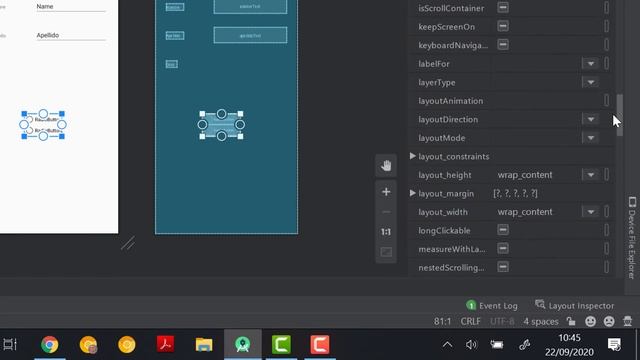
Task: Click the layoutAnimation value field
Action: 547,101
